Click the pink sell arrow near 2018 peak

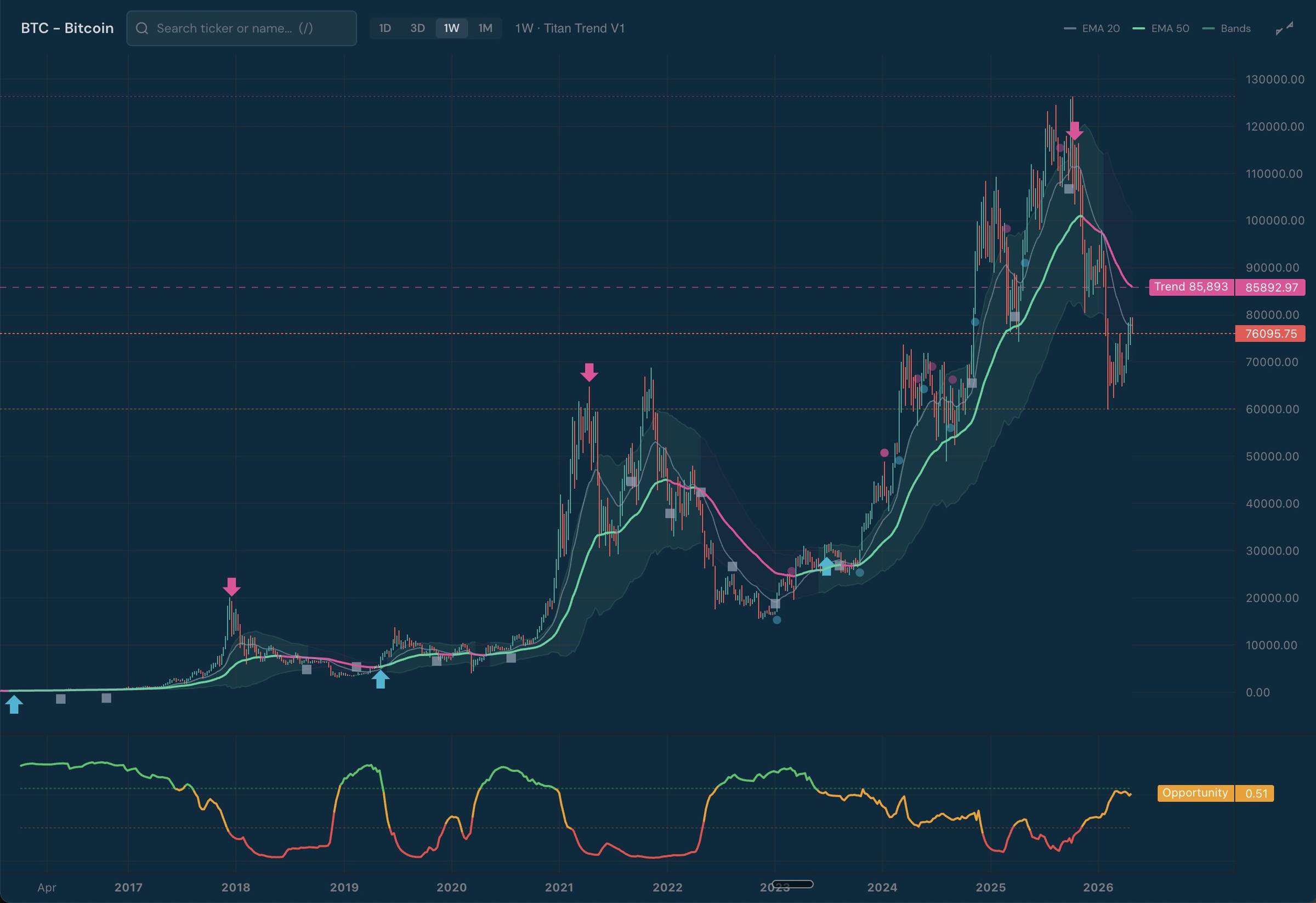[231, 586]
